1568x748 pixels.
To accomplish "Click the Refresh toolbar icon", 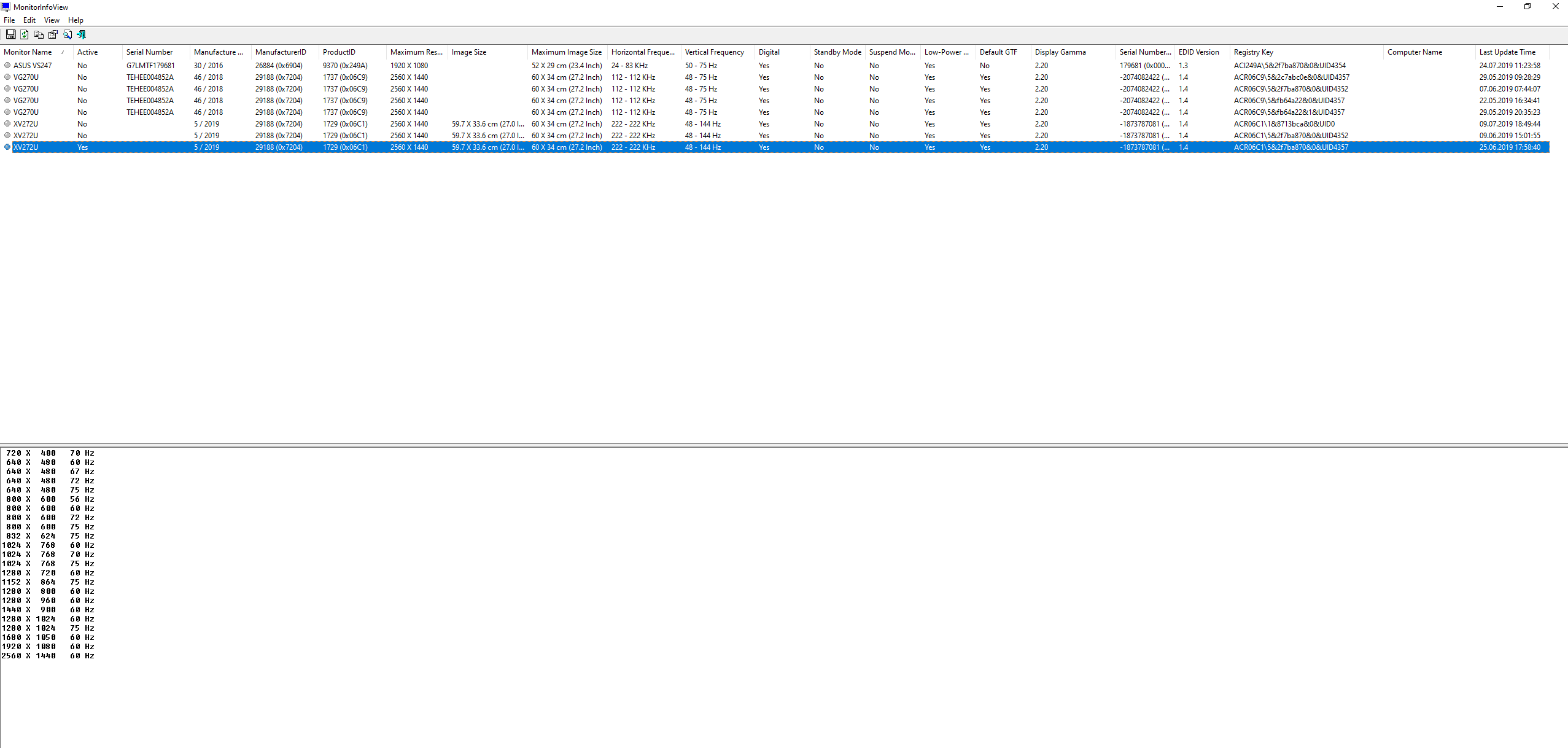I will pyautogui.click(x=25, y=34).
